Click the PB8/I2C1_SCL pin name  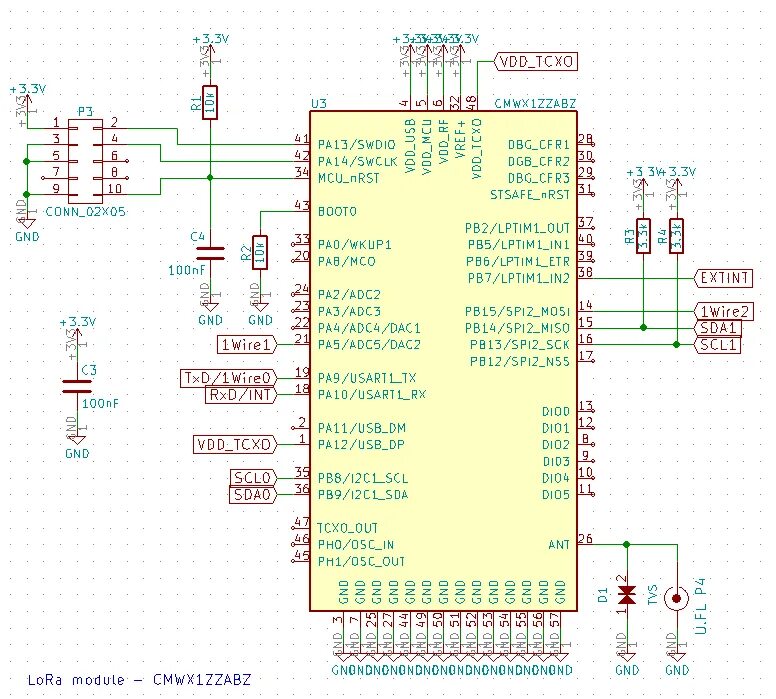363,478
